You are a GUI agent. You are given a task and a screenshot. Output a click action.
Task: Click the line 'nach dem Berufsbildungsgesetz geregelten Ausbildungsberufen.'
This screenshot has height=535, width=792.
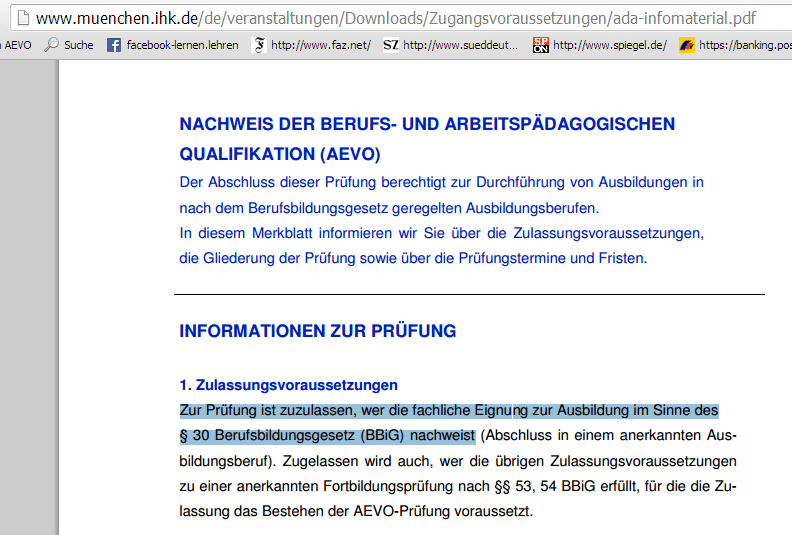point(389,208)
